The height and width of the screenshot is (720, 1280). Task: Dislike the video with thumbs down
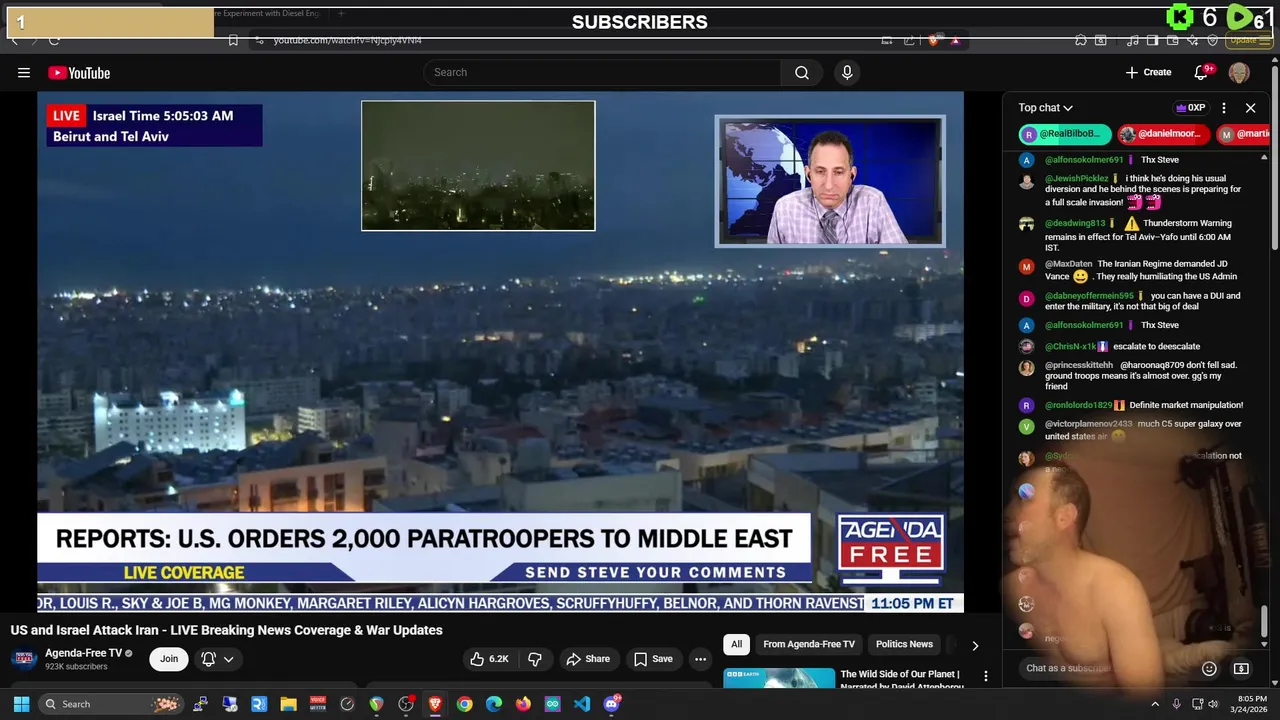535,659
